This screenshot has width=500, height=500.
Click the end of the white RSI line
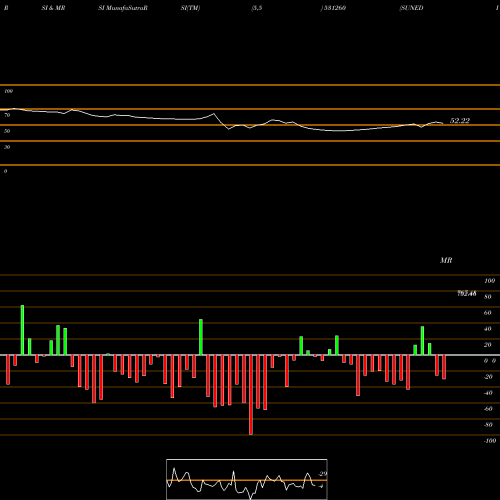(443, 123)
